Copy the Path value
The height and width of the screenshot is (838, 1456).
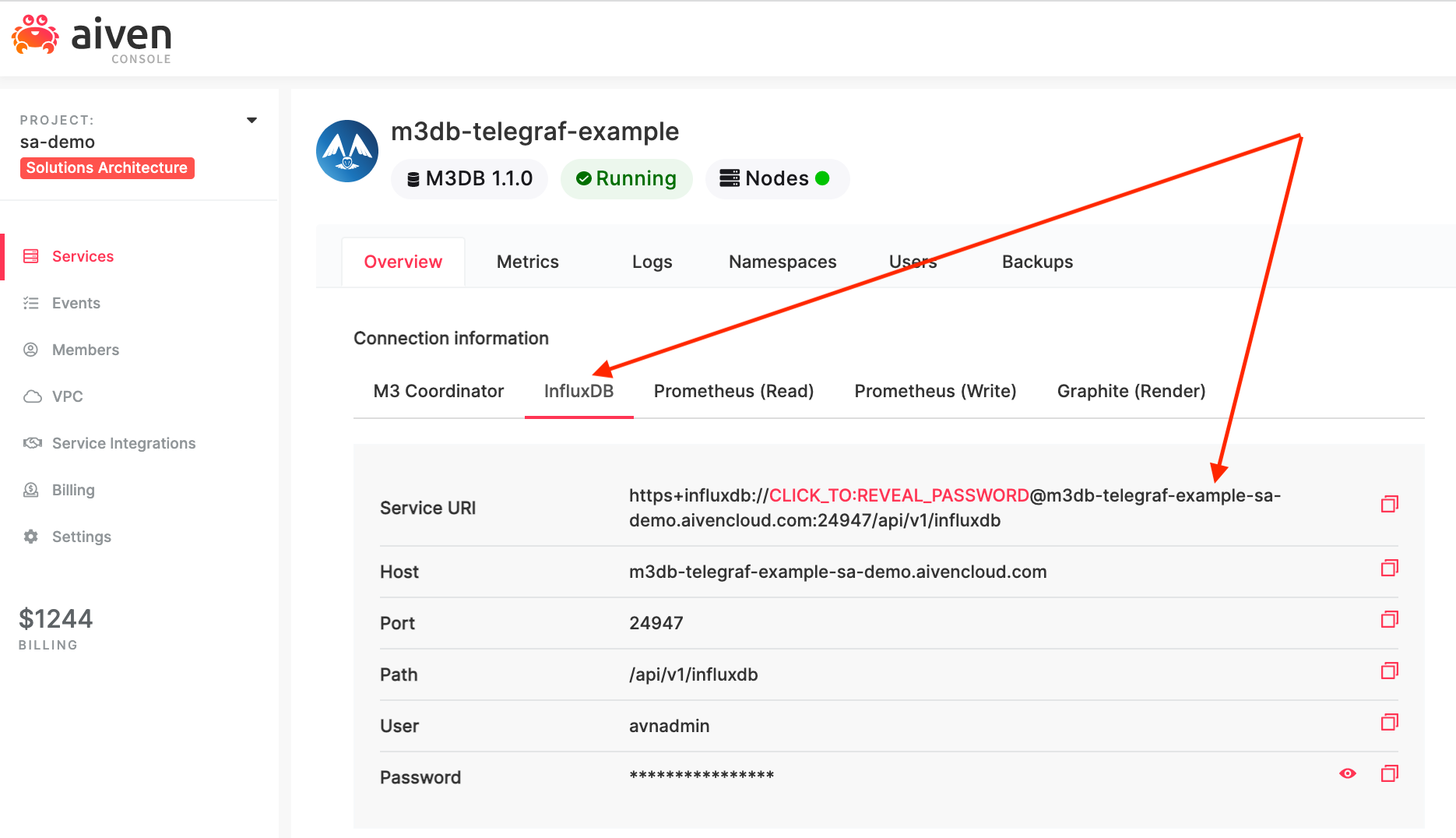[1390, 671]
